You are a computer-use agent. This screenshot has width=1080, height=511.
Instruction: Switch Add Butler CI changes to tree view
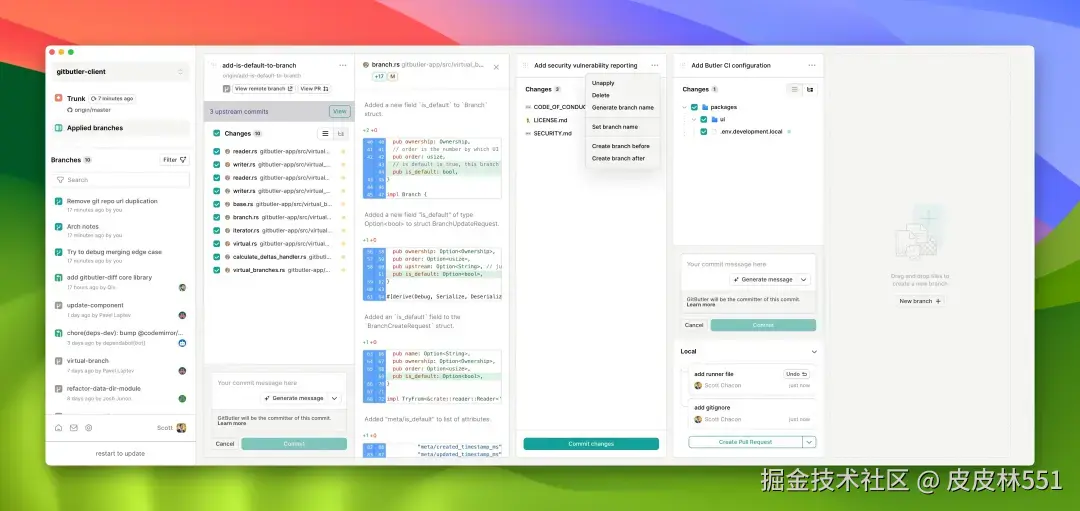pos(810,90)
